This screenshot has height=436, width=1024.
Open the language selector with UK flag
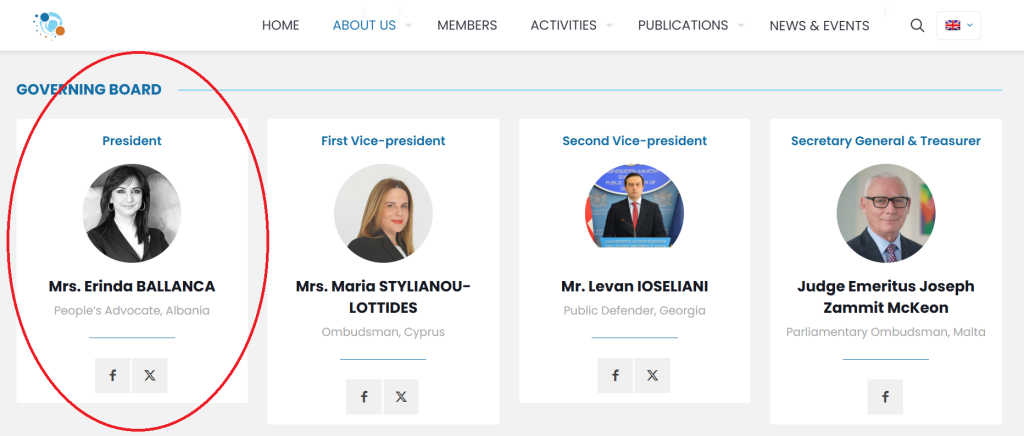pos(958,26)
